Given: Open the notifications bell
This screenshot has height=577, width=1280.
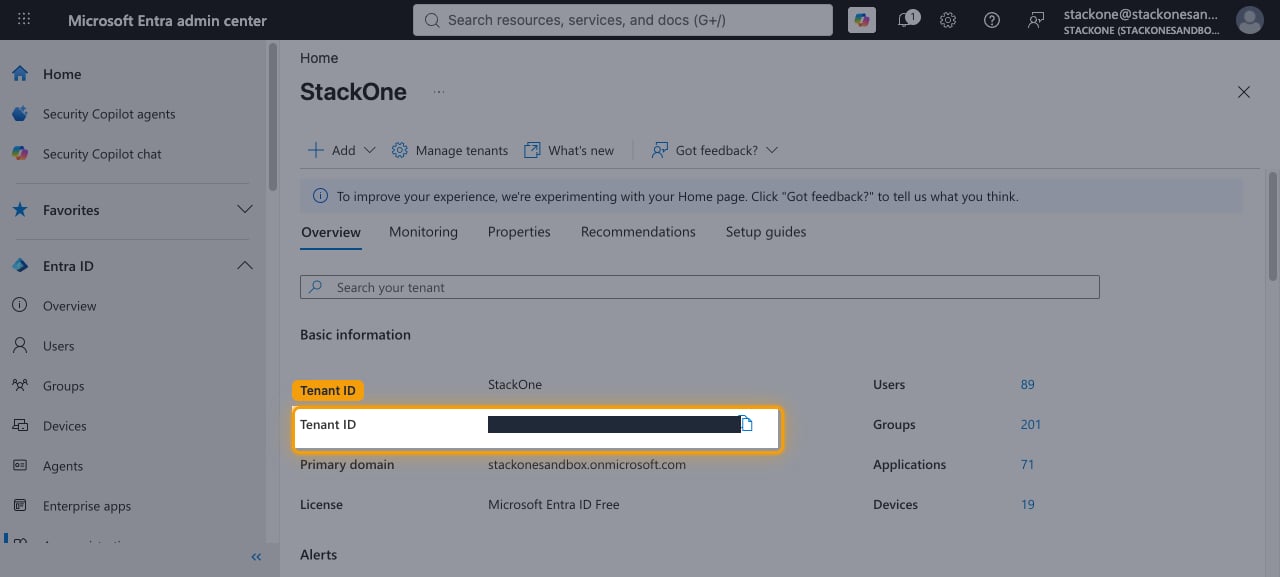Looking at the screenshot, I should (x=907, y=20).
